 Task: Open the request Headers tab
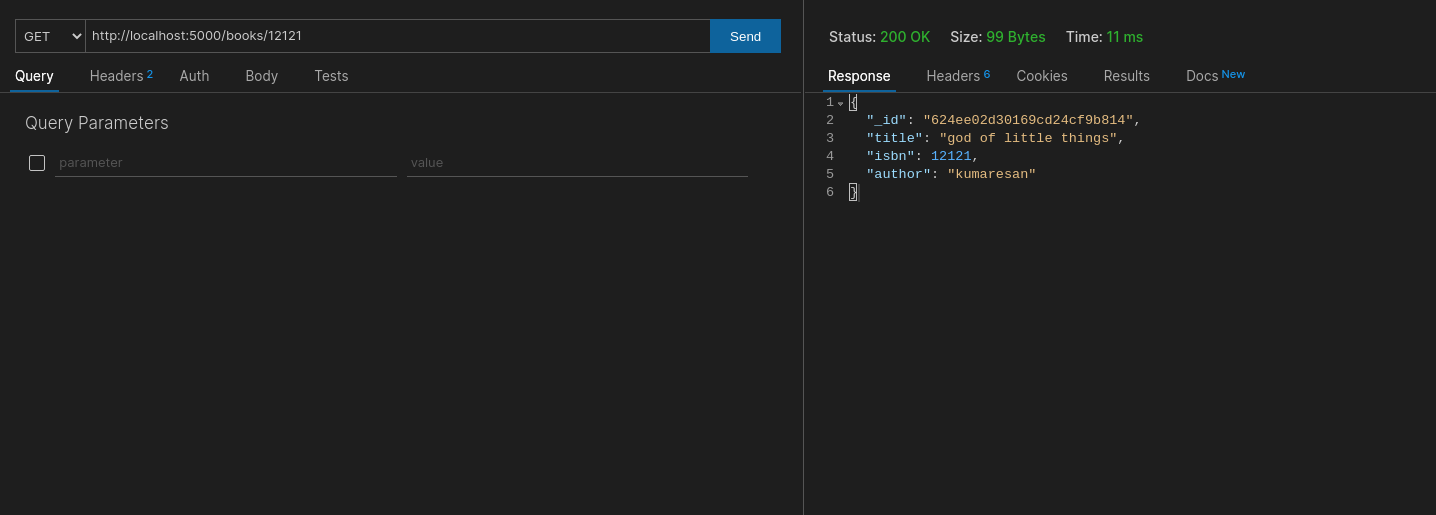point(121,76)
